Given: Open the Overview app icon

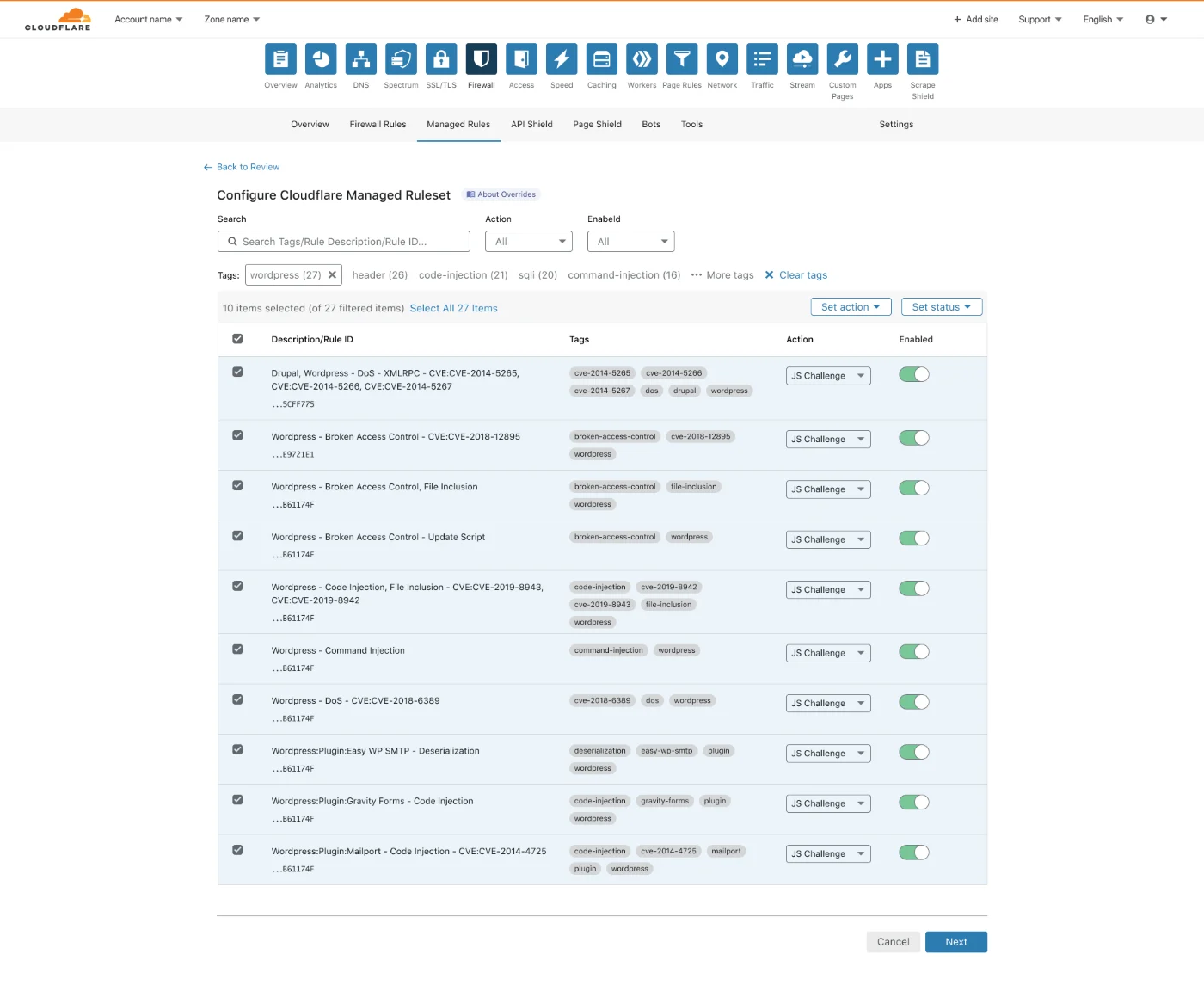Looking at the screenshot, I should click(280, 59).
